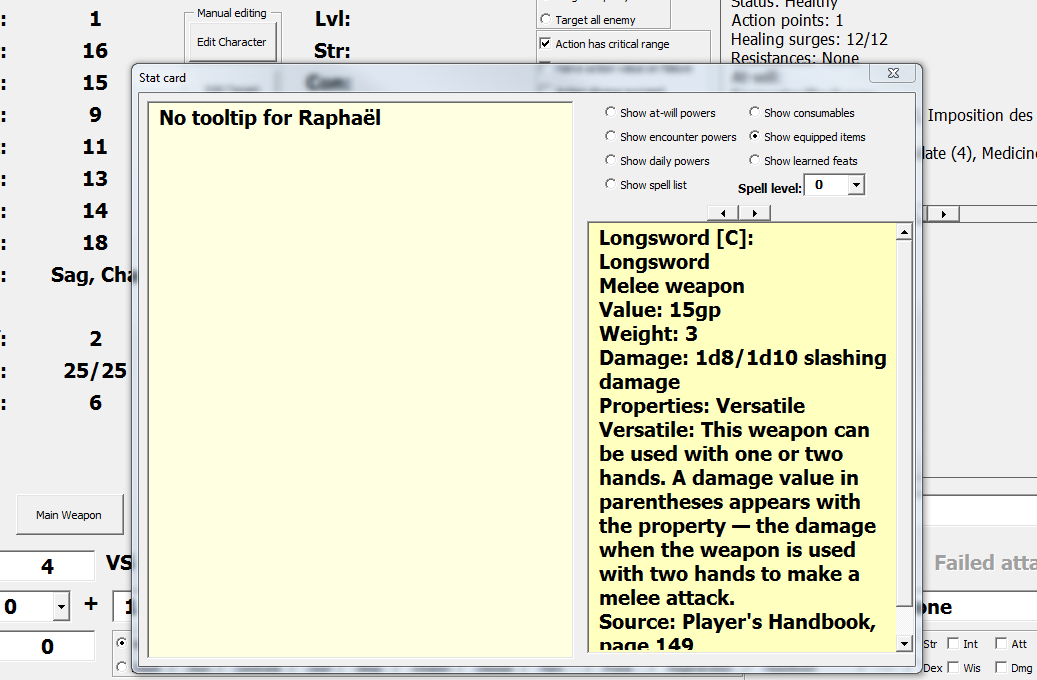The height and width of the screenshot is (680, 1037).
Task: Select Show consumables option
Action: pyautogui.click(x=802, y=113)
